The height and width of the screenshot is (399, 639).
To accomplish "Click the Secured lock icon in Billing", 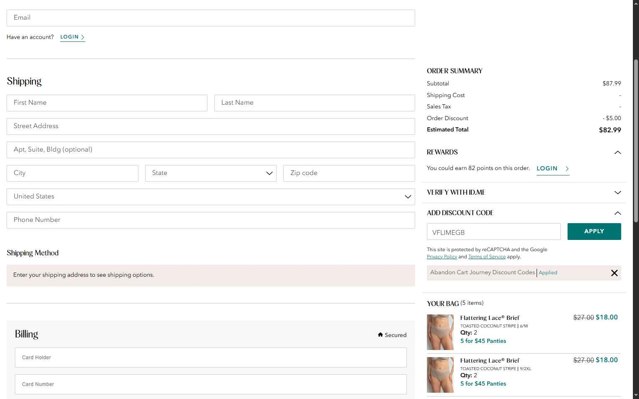I will (x=380, y=335).
